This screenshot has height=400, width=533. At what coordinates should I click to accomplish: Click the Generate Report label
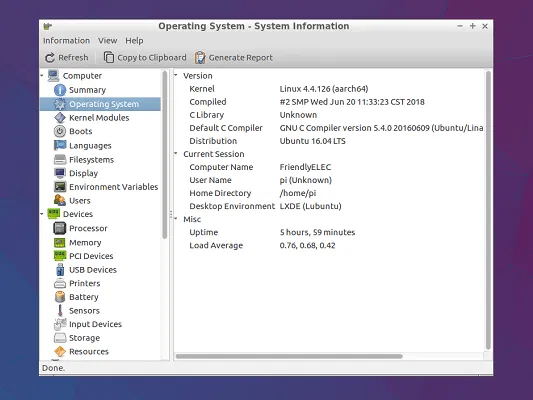(x=241, y=58)
